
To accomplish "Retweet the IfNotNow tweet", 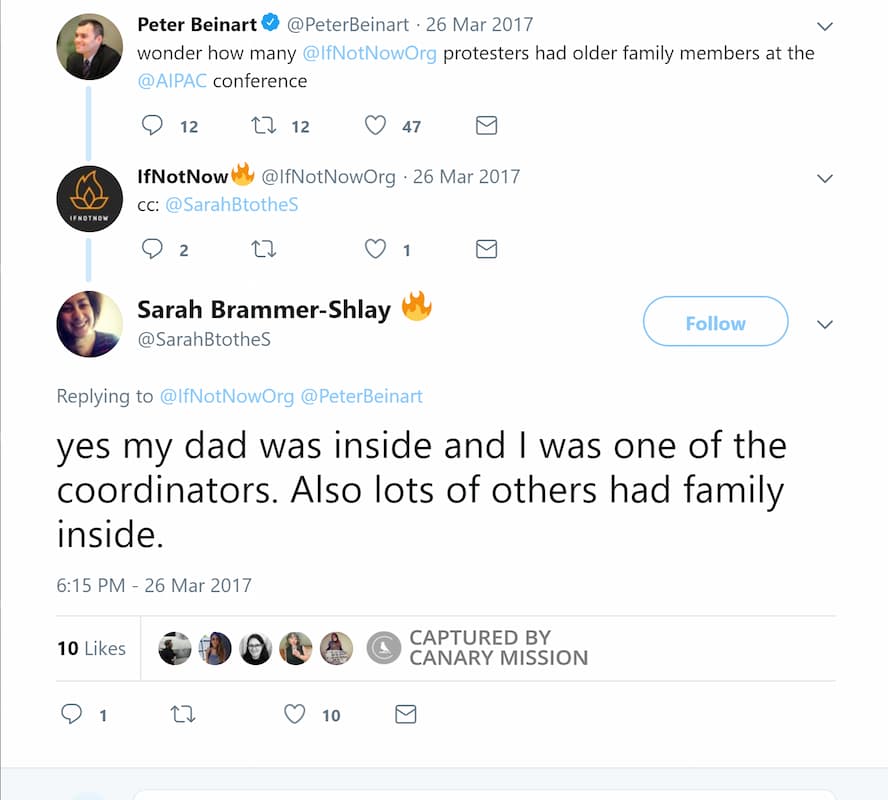I will (263, 249).
